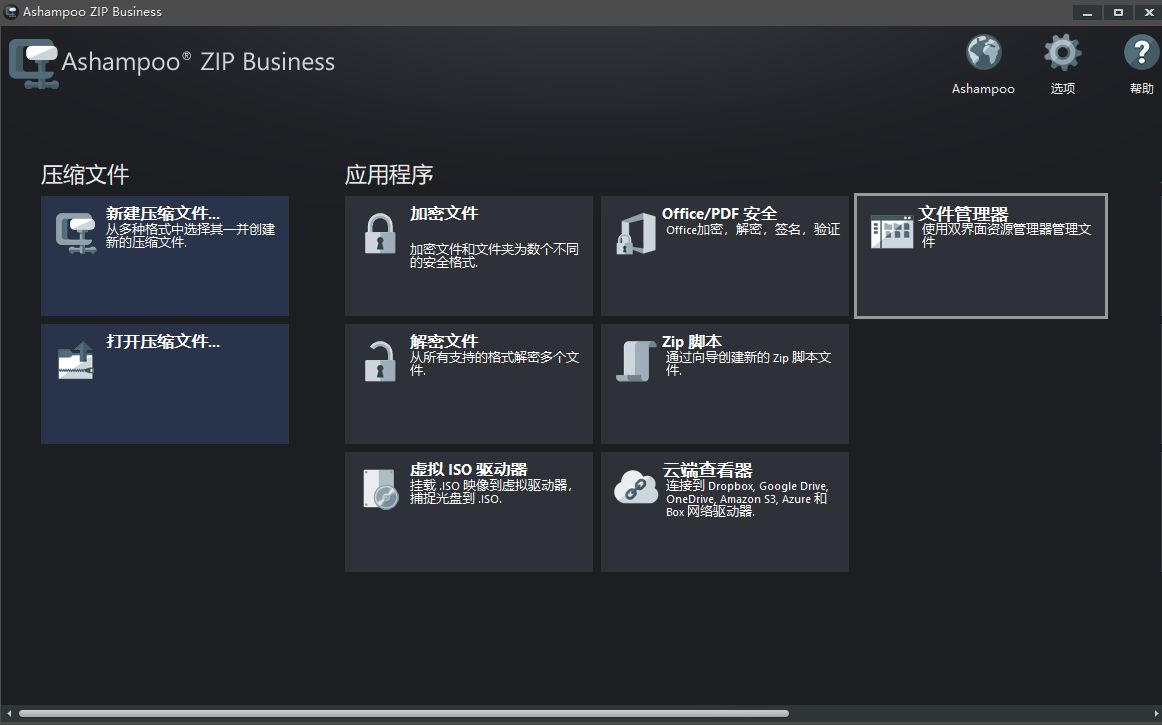Image resolution: width=1162 pixels, height=725 pixels.
Task: Click the folder icon on 打开压缩文件 tile
Action: [76, 360]
